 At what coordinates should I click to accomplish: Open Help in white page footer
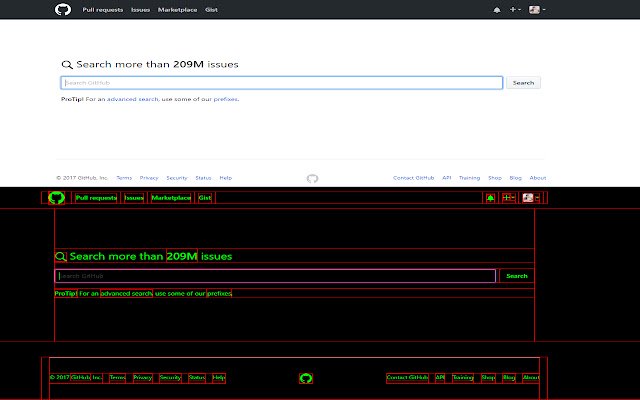[x=226, y=178]
